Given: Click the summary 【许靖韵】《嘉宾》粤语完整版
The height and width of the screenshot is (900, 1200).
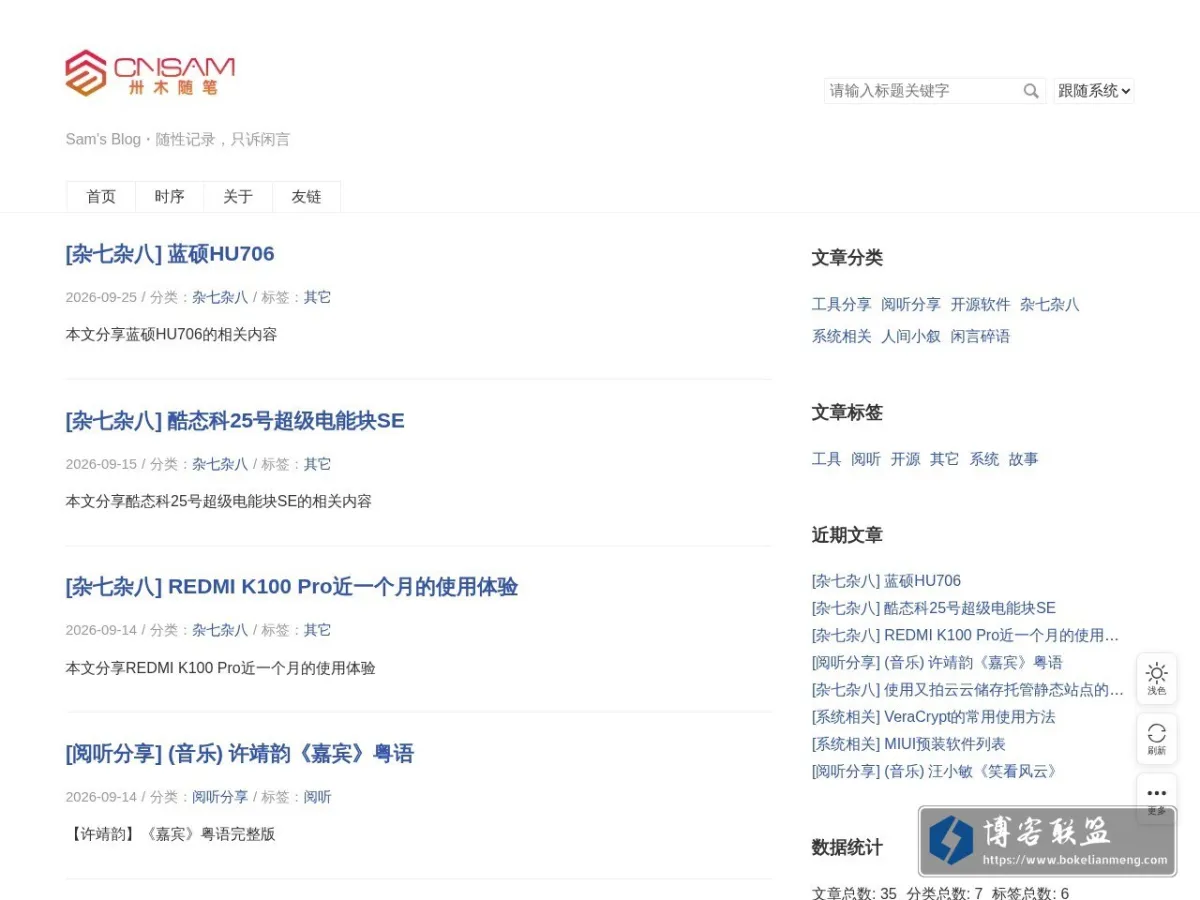Looking at the screenshot, I should point(170,834).
